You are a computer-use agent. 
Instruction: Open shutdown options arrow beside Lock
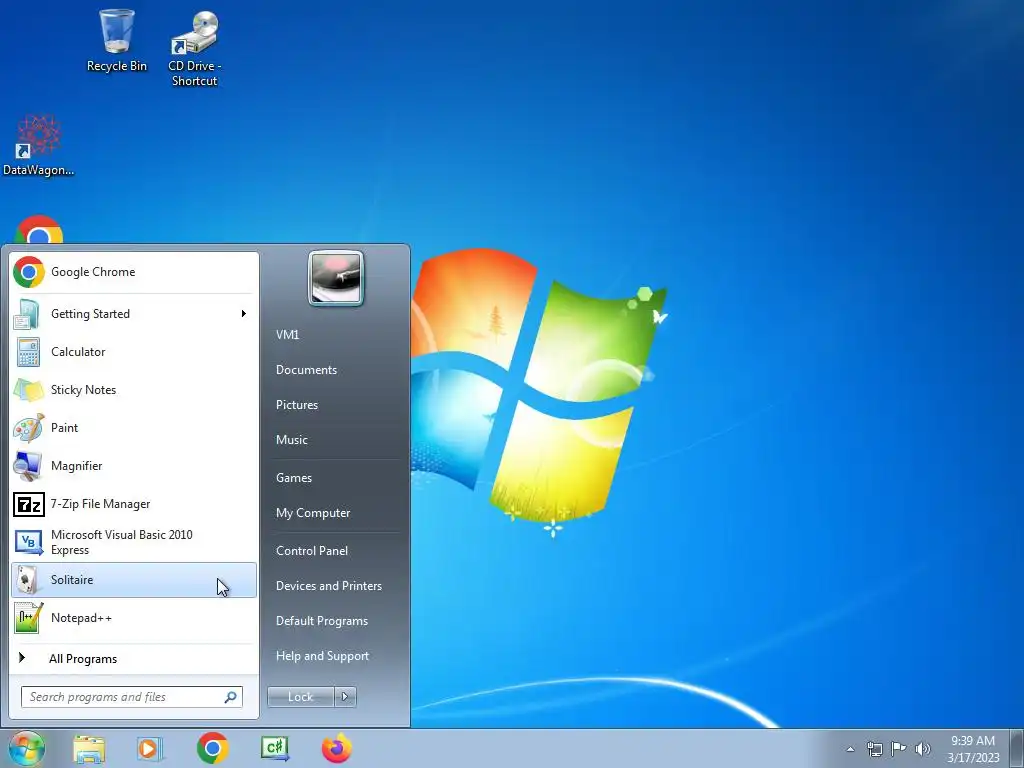(345, 697)
